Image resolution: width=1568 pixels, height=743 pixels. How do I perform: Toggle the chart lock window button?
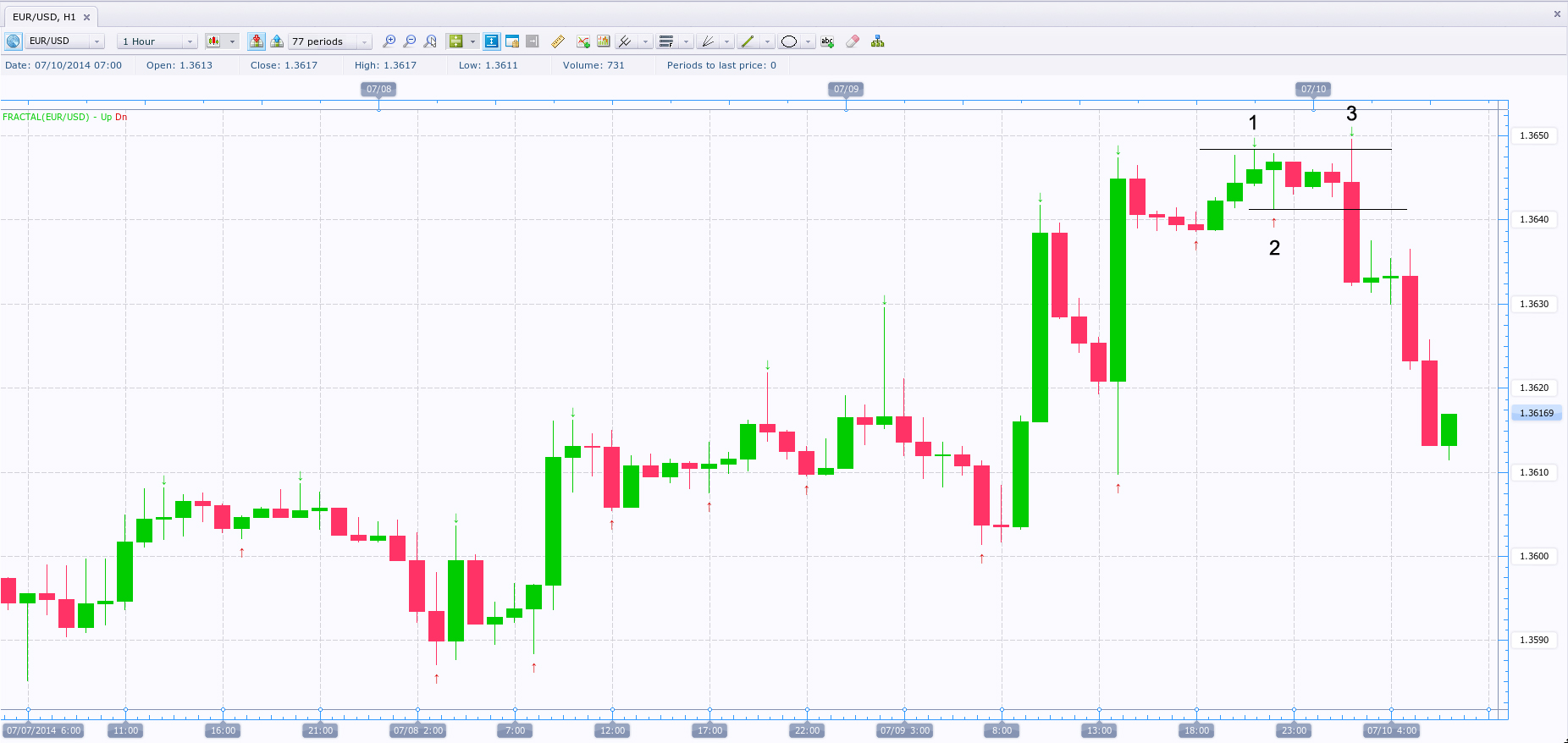(x=512, y=41)
